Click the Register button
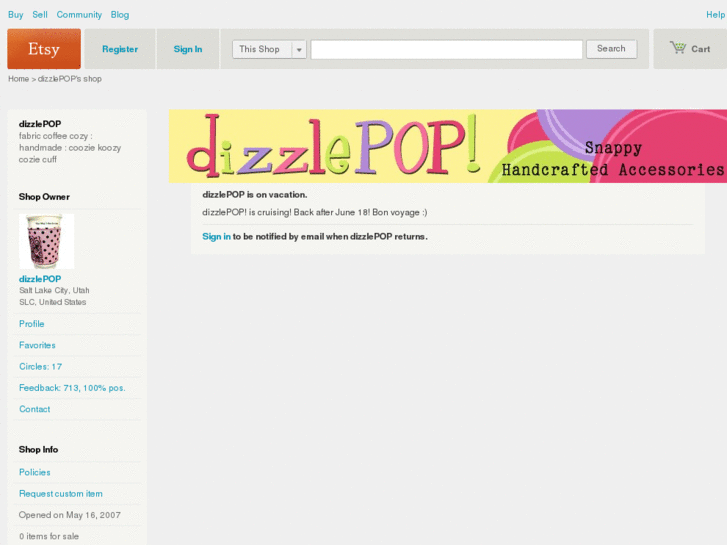The height and width of the screenshot is (545, 727). [120, 49]
